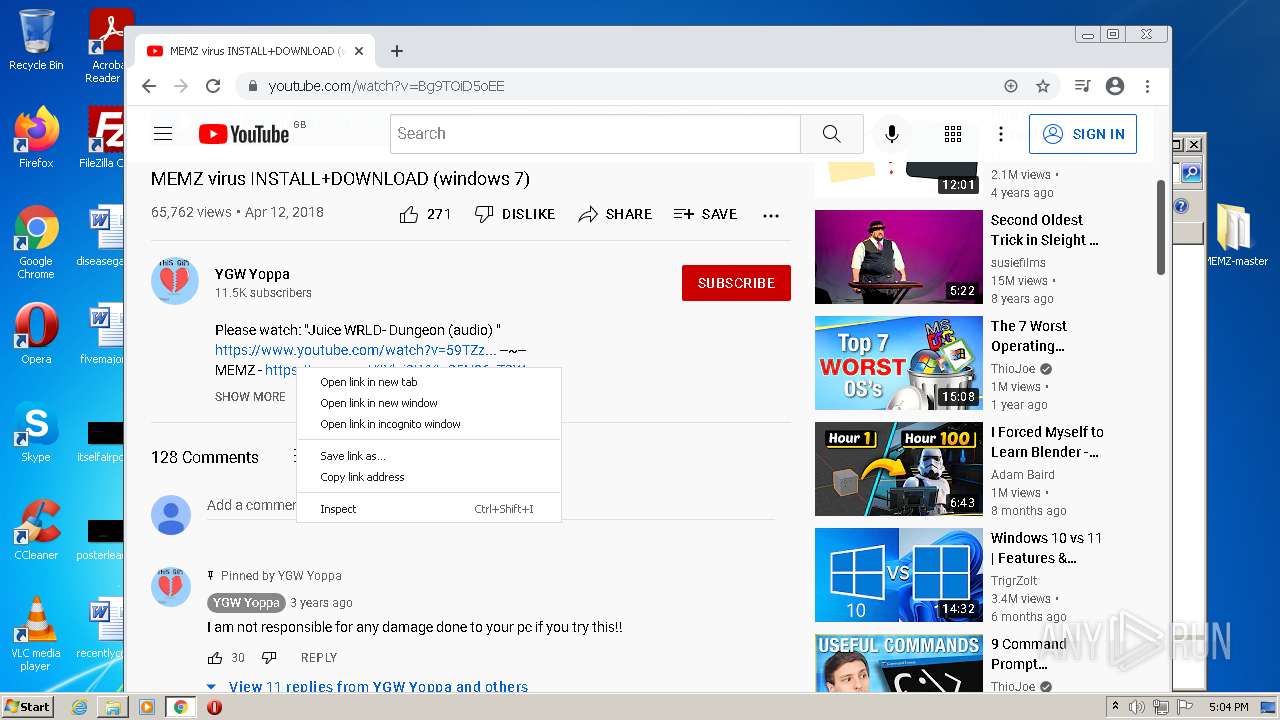This screenshot has height=720, width=1280.
Task: Open Chrome media control icon
Action: click(1082, 86)
